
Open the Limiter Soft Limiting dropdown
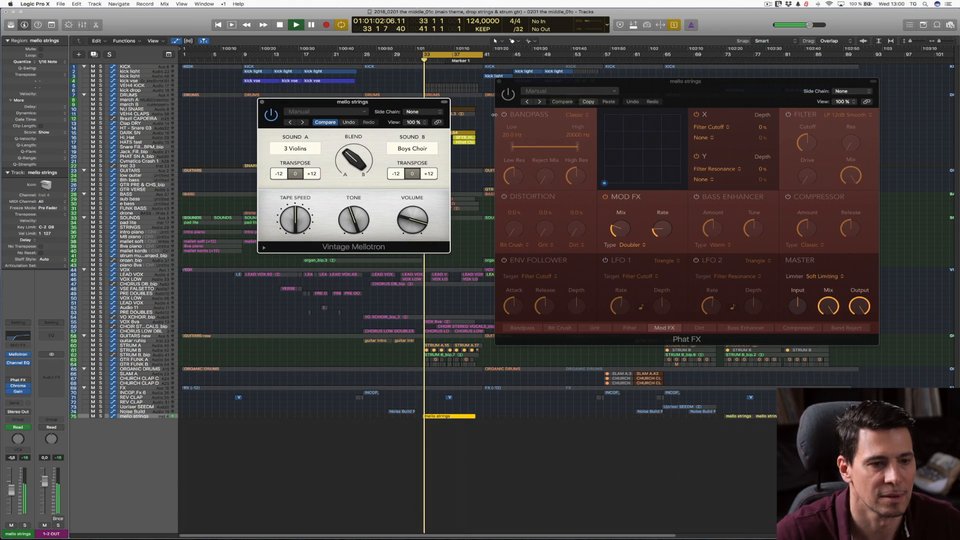[x=824, y=276]
